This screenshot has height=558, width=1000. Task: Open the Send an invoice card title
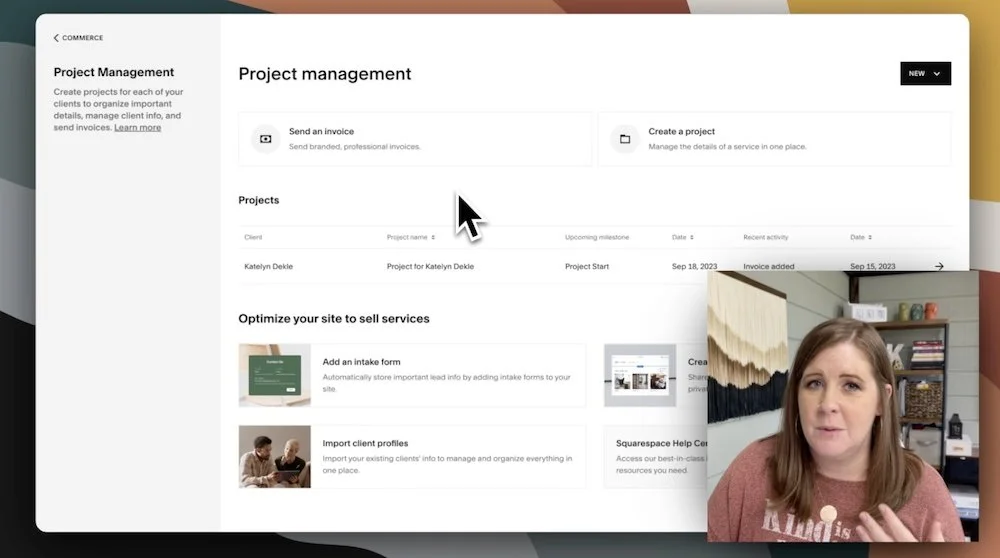pyautogui.click(x=321, y=131)
